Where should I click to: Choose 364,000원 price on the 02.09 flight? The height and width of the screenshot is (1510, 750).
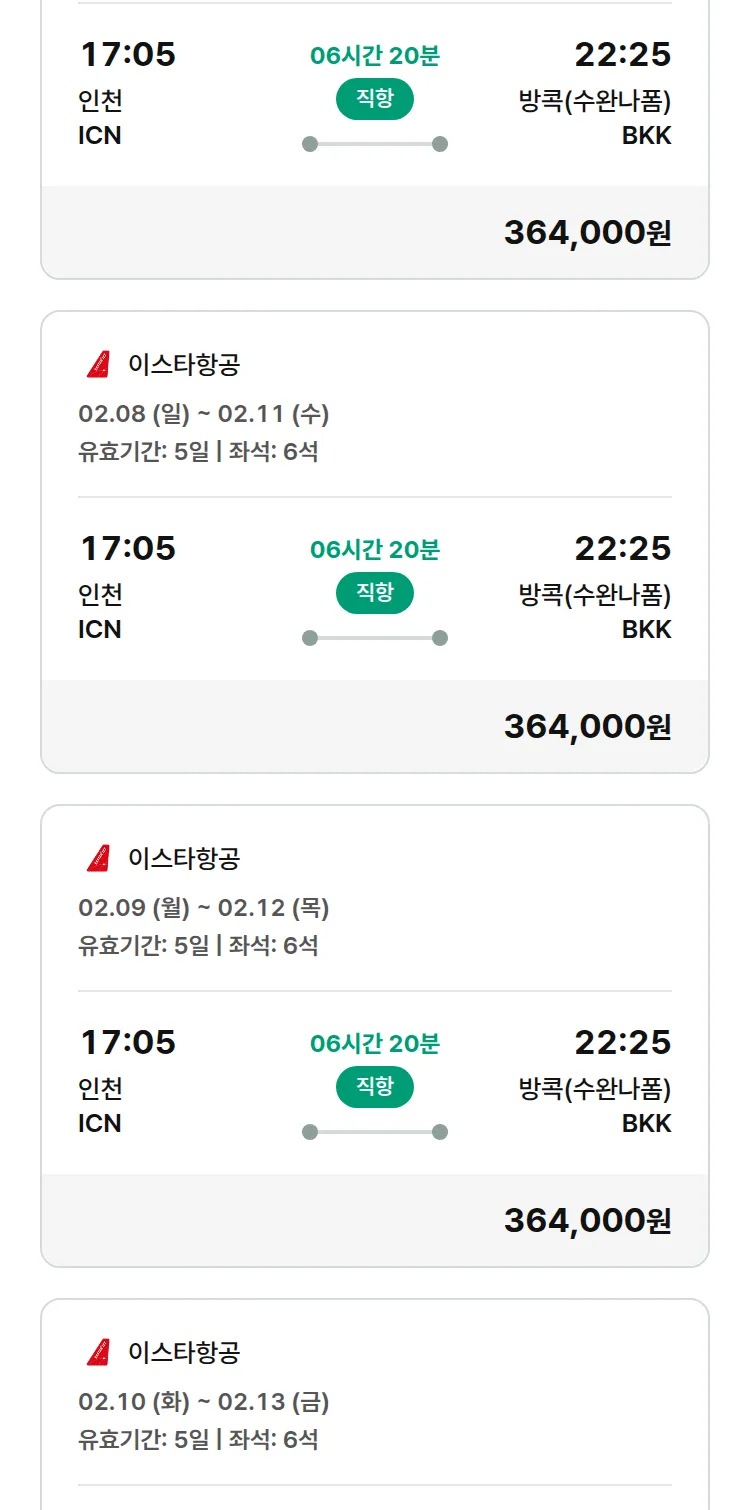click(587, 1221)
